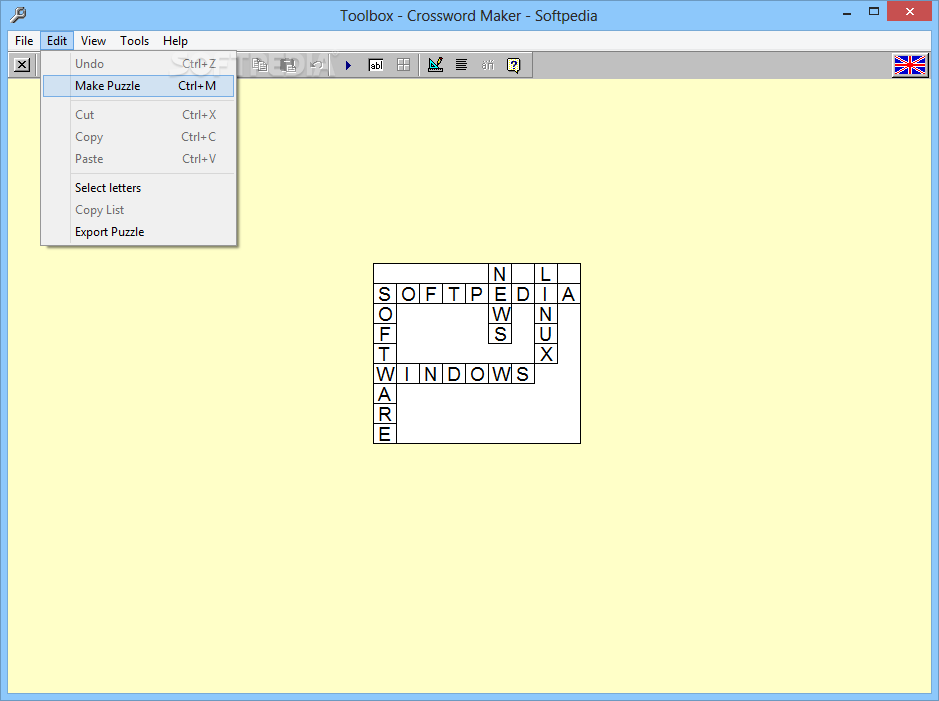Choose Select letters from the Edit menu
Viewport: 939px width, 701px height.
coord(138,187)
